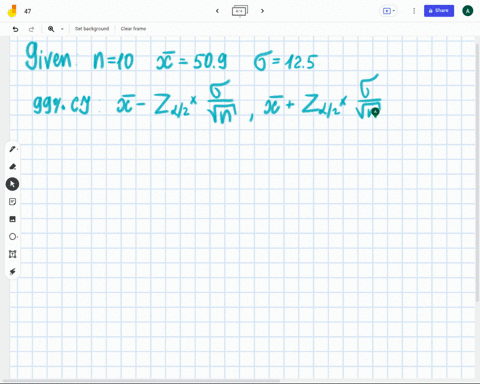This screenshot has width=480, height=384.
Task: Insert an image
Action: click(12, 219)
